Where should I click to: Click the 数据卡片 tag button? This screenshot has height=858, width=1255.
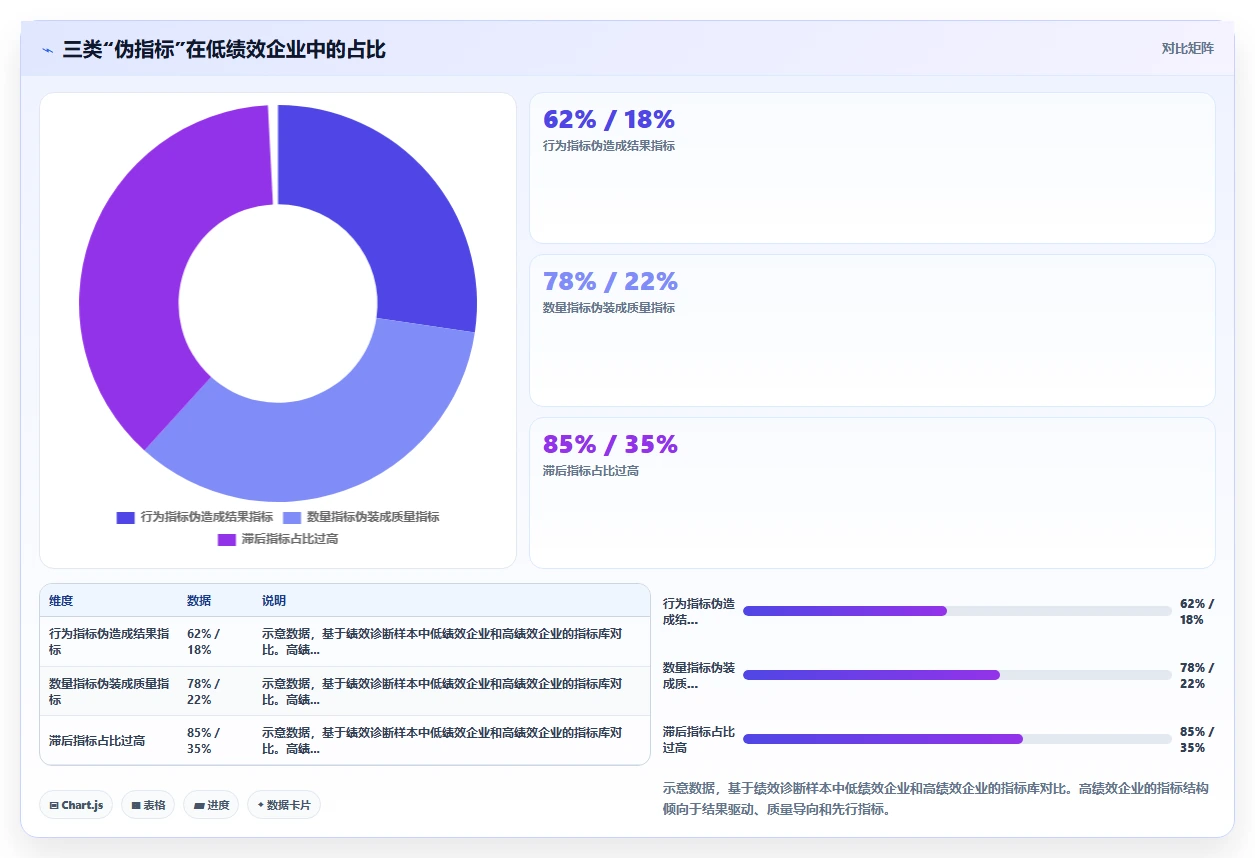point(284,805)
